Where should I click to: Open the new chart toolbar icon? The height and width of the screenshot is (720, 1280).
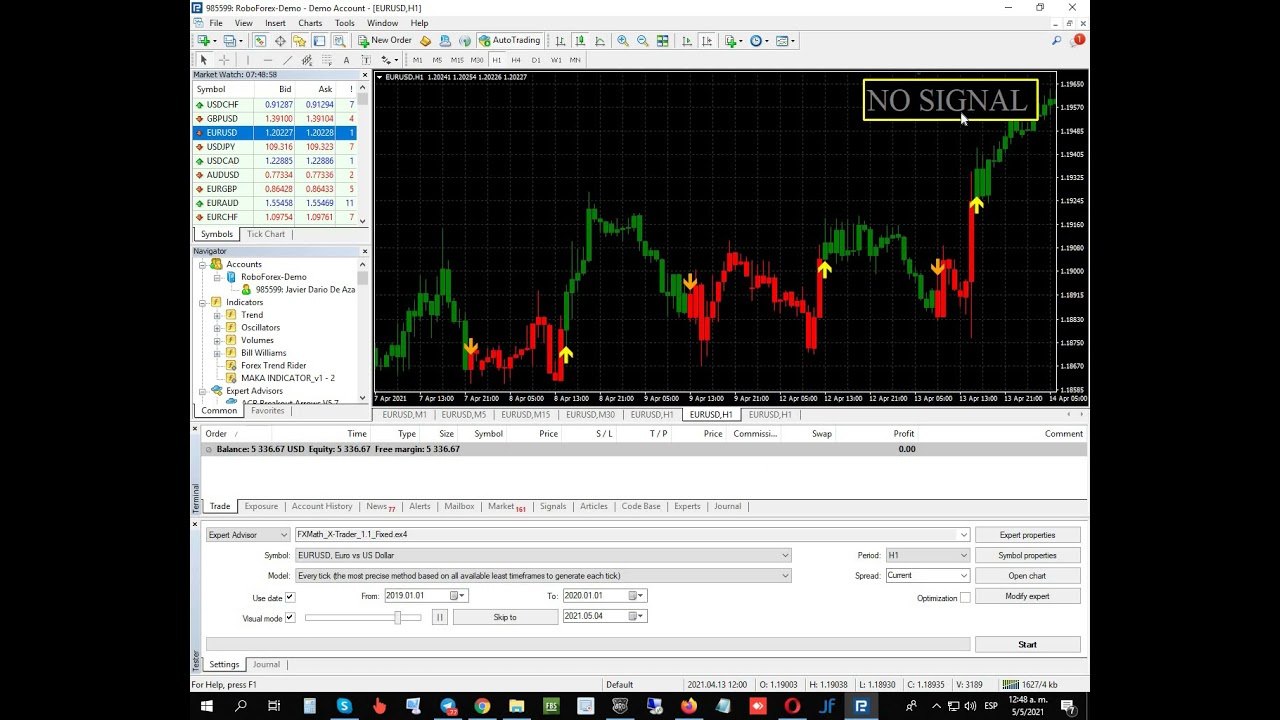(204, 41)
